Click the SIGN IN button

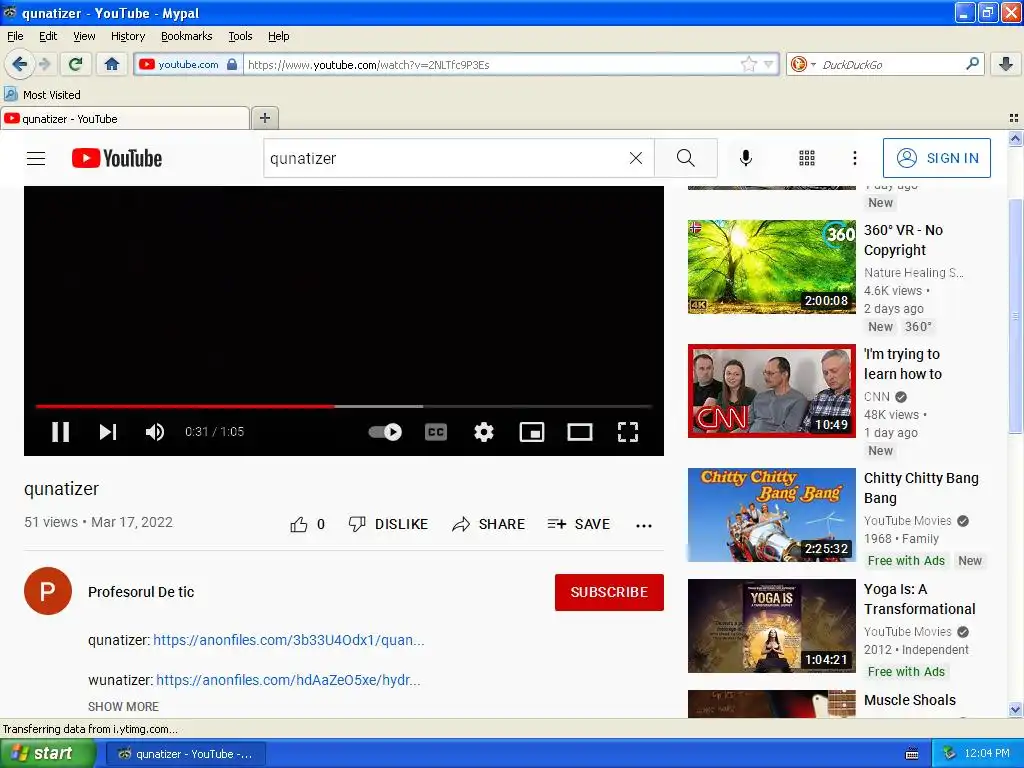[x=936, y=158]
